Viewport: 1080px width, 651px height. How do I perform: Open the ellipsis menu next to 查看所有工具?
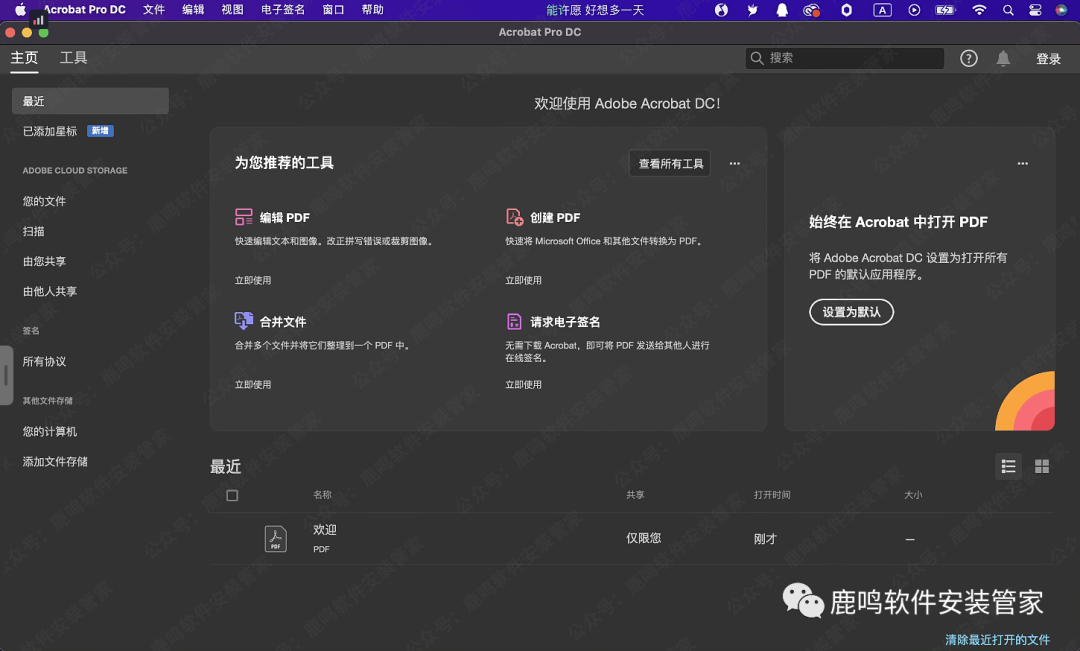(x=735, y=163)
